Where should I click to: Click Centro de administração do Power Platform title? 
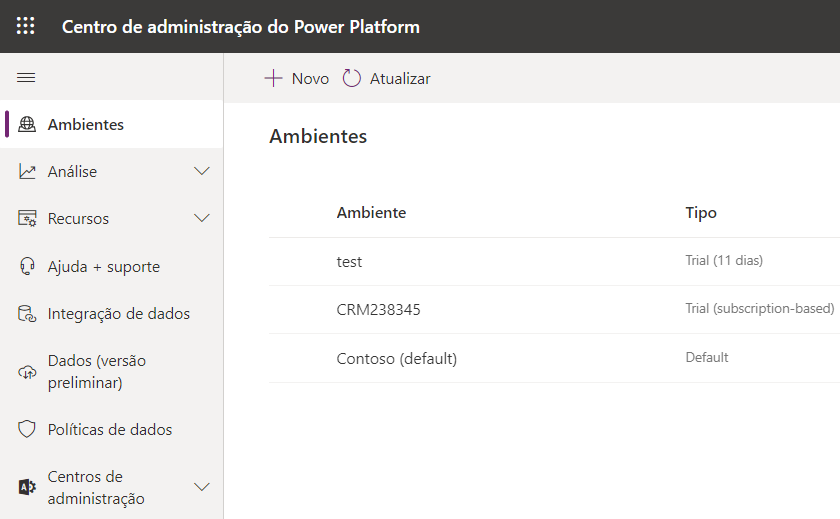241,26
